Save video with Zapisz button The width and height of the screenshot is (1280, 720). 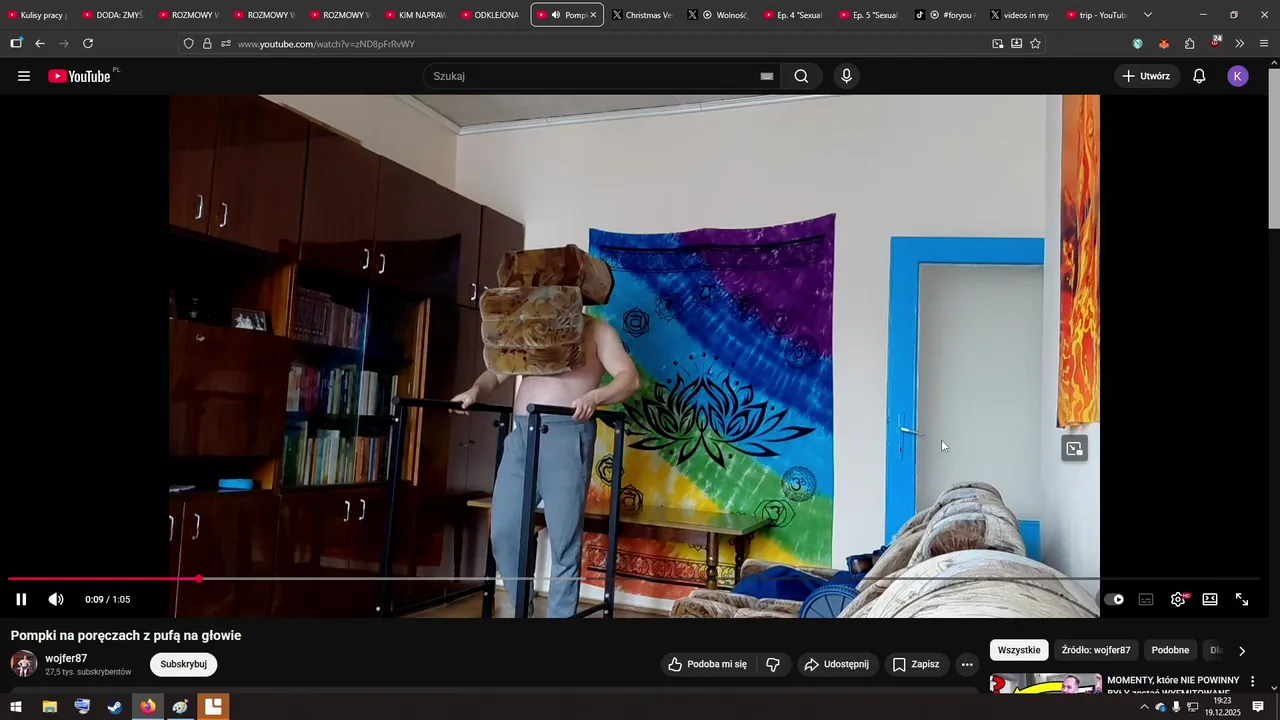[916, 664]
